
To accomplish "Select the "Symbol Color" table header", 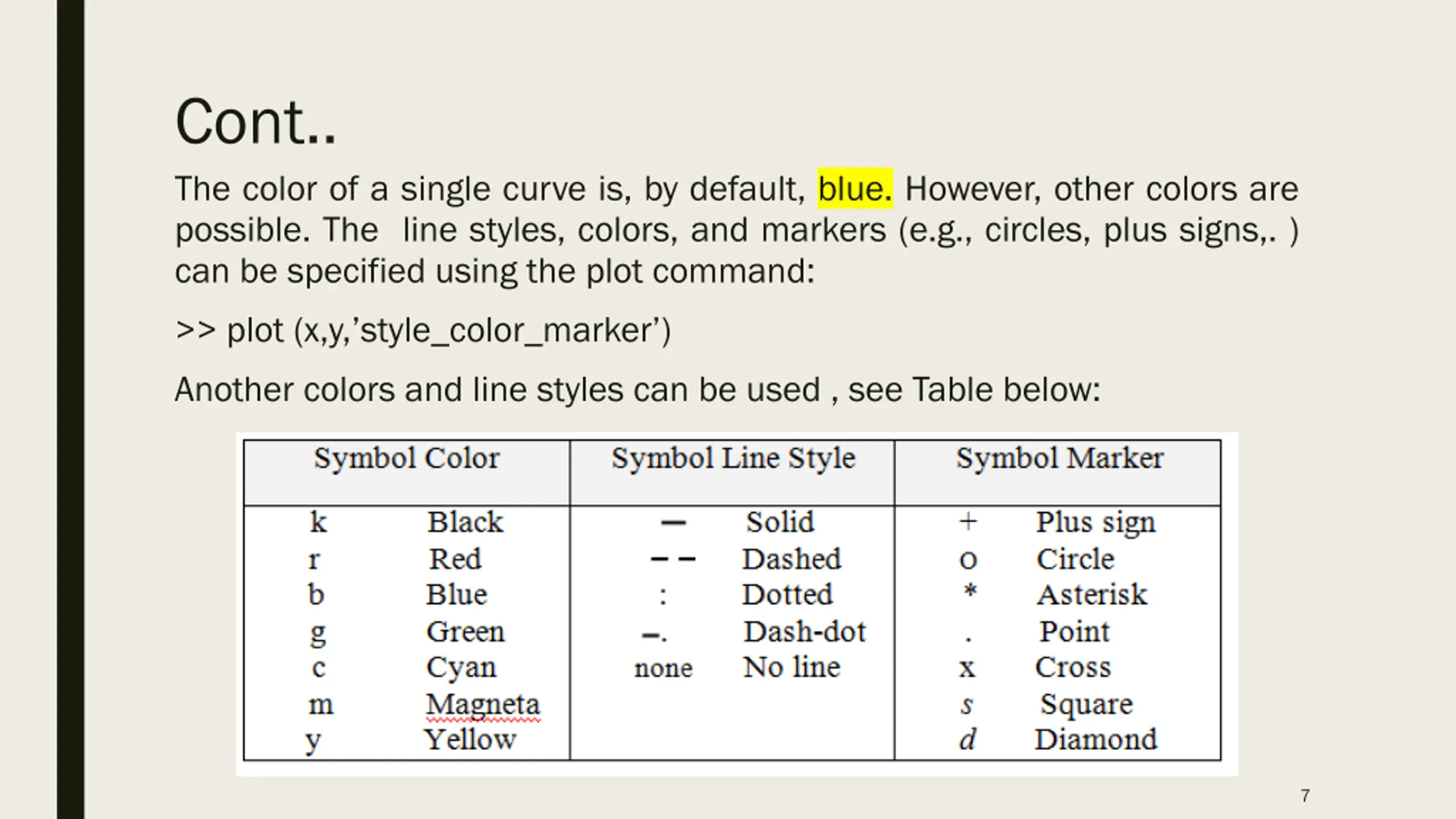I will coord(407,458).
